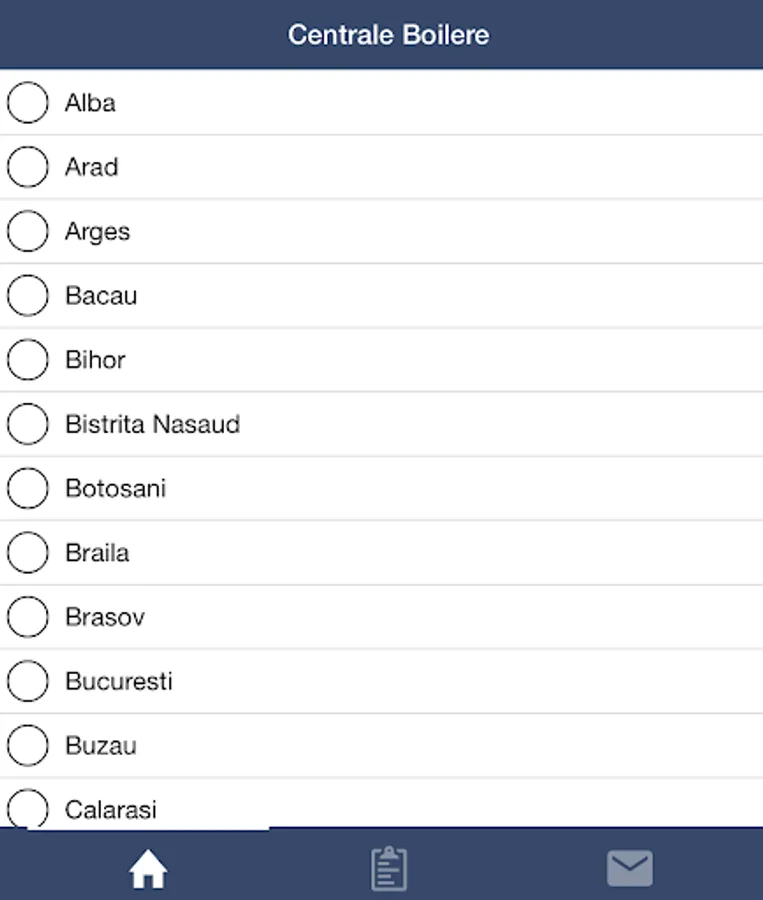Select the Brasov radio button
The image size is (763, 900).
tap(28, 617)
